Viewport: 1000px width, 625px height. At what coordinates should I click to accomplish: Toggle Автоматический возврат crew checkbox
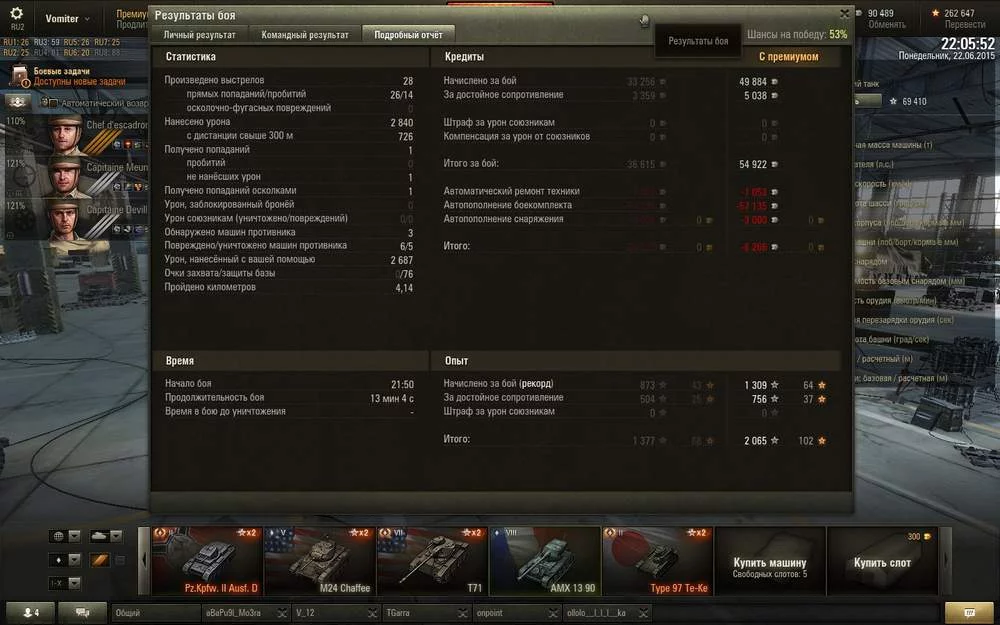[x=54, y=103]
